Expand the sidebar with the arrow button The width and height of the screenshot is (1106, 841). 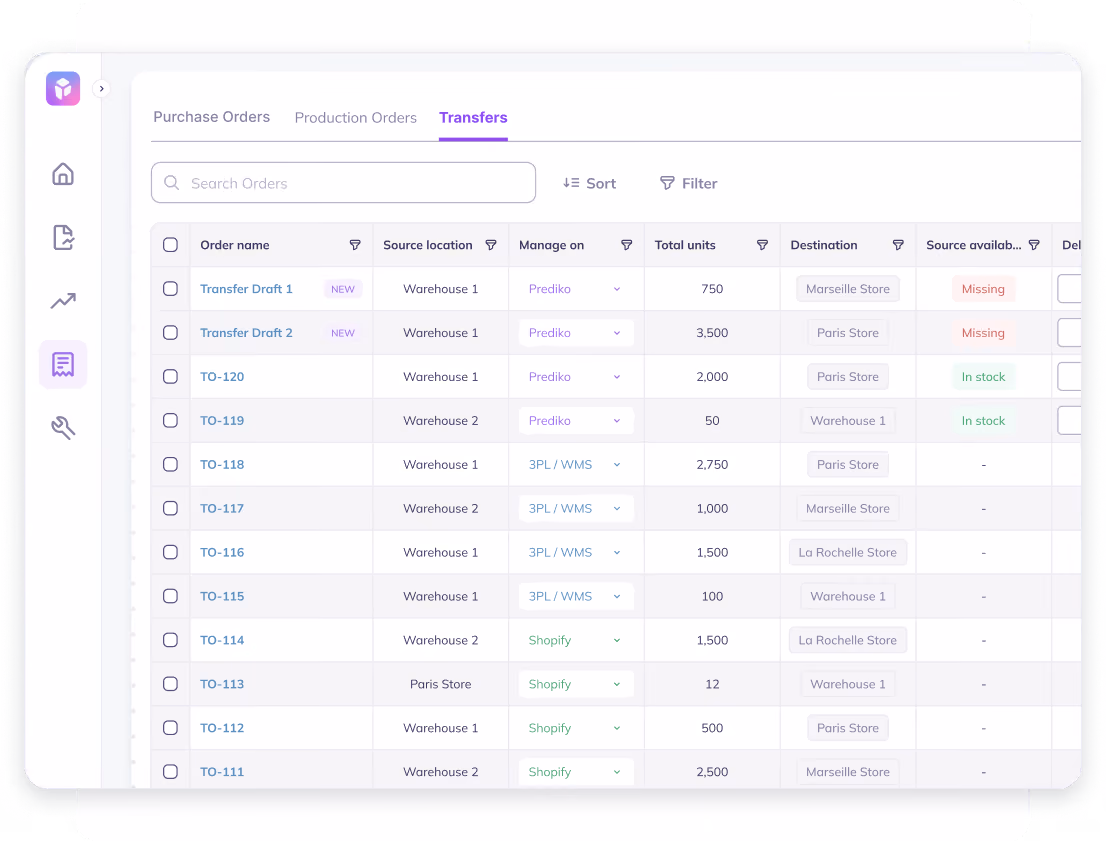(102, 89)
